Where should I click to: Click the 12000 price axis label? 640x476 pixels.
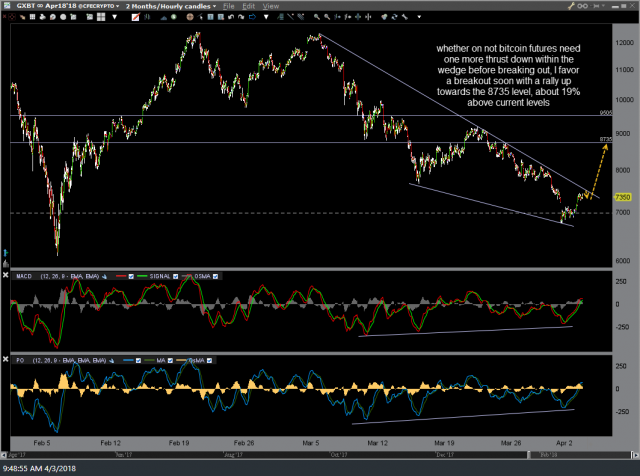tap(624, 42)
